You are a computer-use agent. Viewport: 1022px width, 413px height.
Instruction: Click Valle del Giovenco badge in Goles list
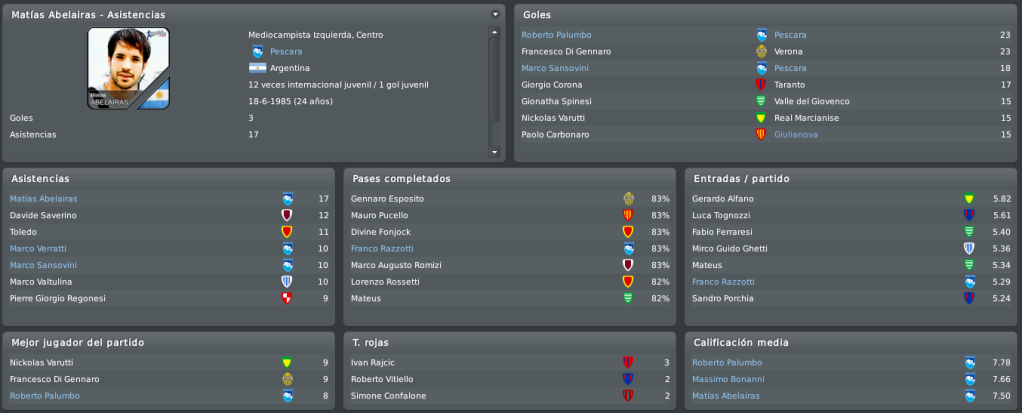[x=761, y=101]
